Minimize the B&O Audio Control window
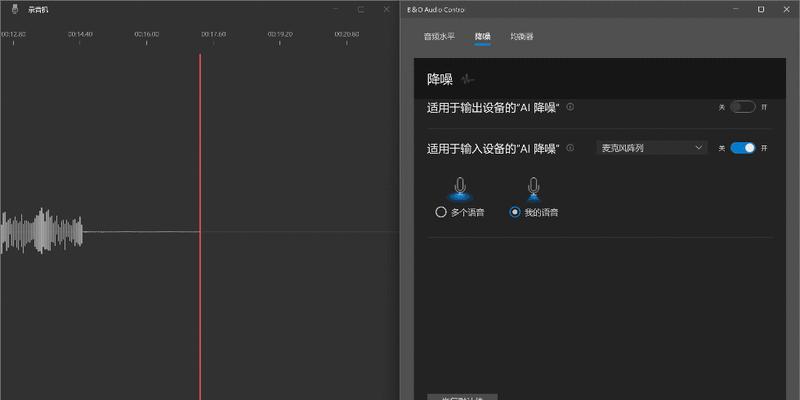 [736, 9]
